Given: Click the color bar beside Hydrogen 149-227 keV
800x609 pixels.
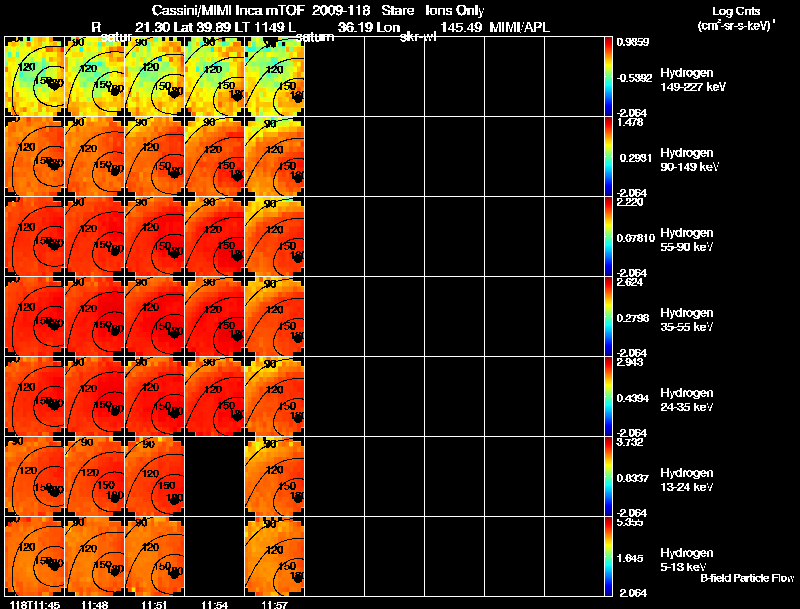Looking at the screenshot, I should pos(608,77).
